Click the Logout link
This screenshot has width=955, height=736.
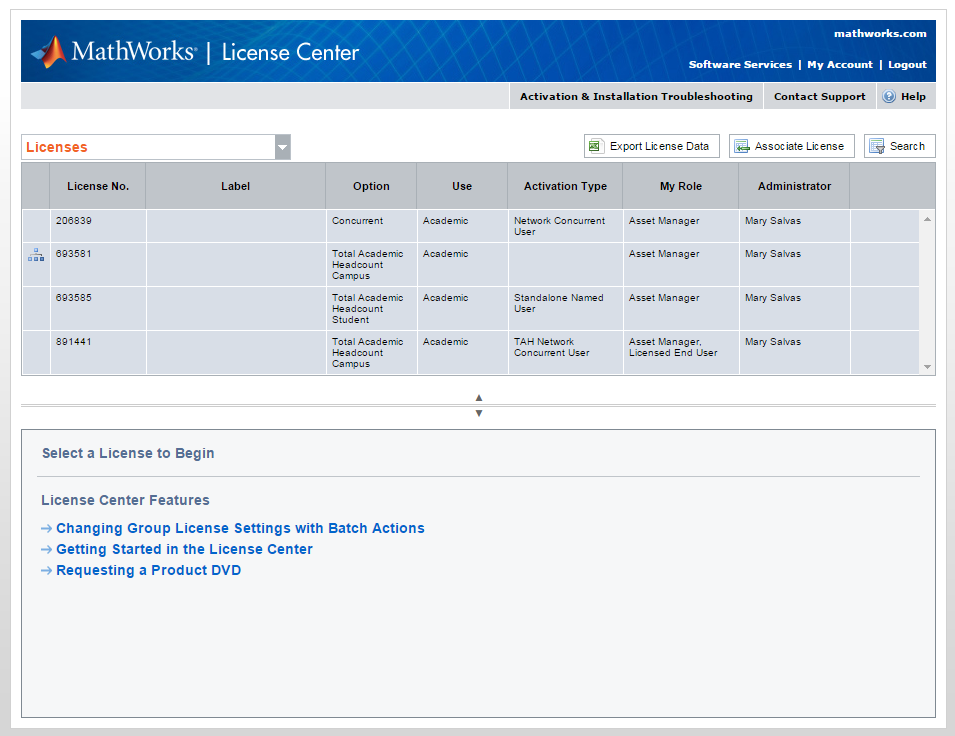[907, 65]
